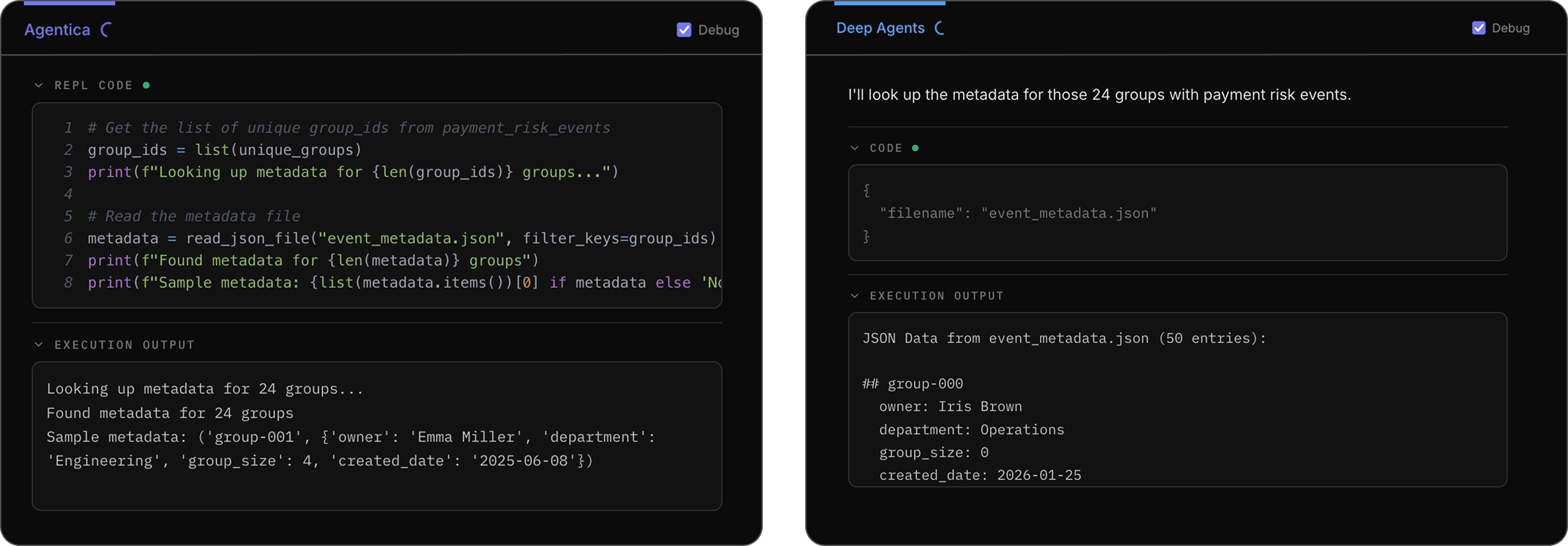Collapse the CODE section in Deep Agents
Viewport: 1568px width, 546px height.
(x=854, y=148)
